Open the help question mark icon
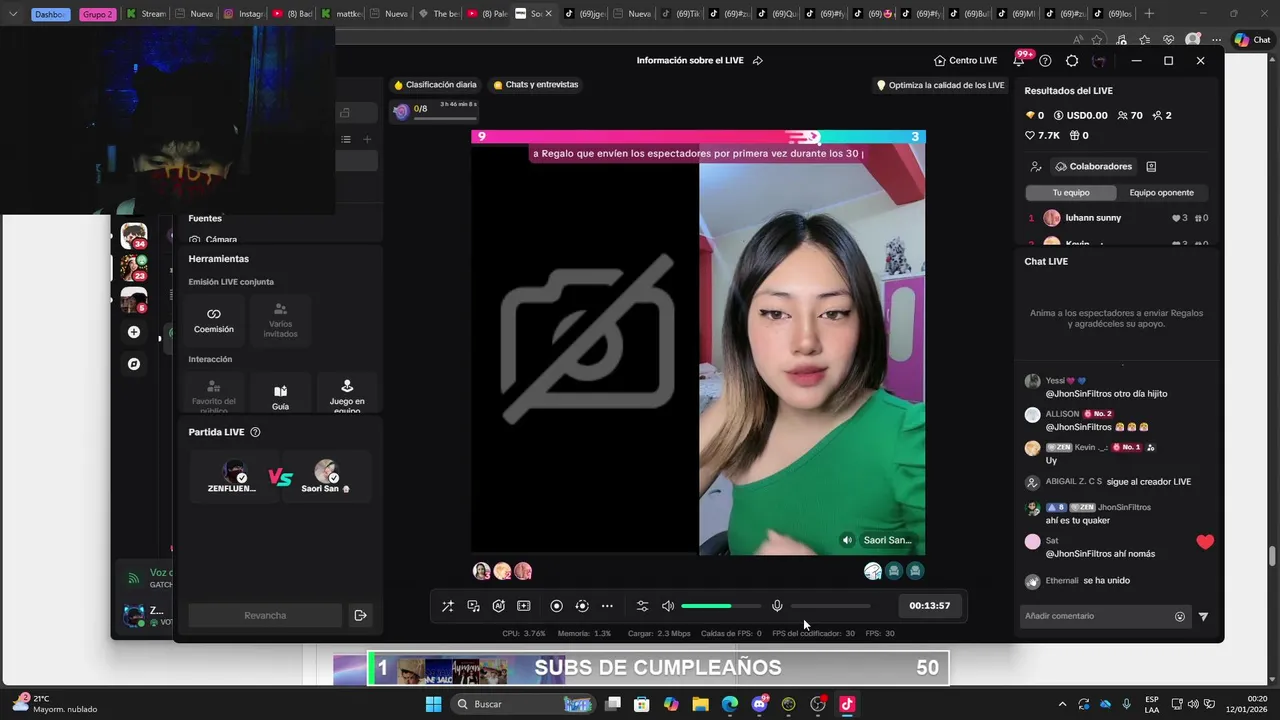1280x720 pixels. click(x=1045, y=61)
